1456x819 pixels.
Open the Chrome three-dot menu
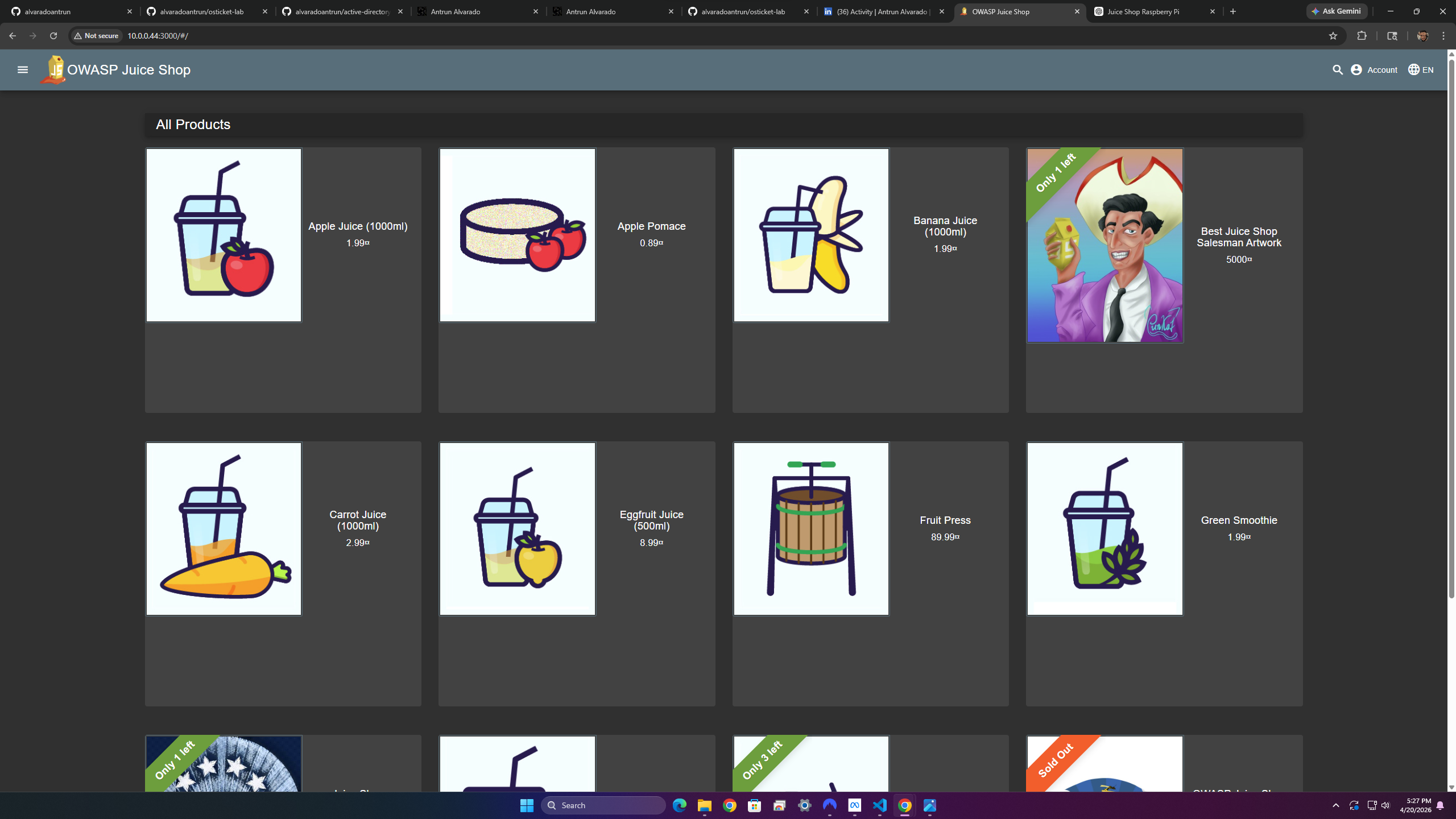coord(1443,36)
